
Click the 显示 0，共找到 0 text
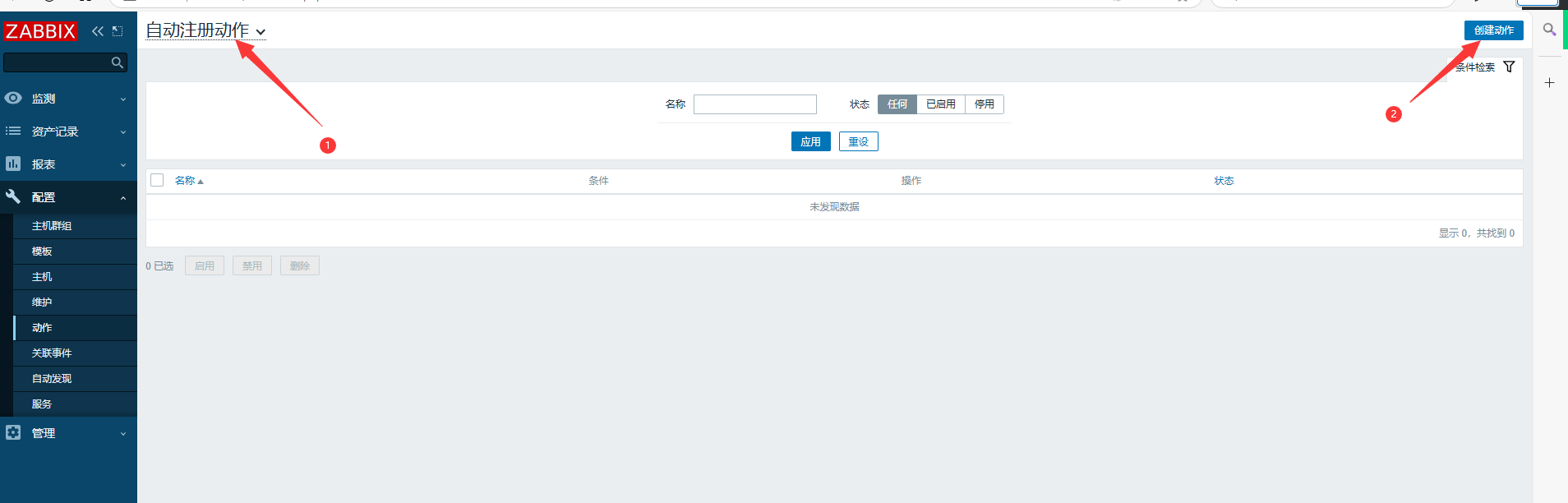(x=1476, y=233)
